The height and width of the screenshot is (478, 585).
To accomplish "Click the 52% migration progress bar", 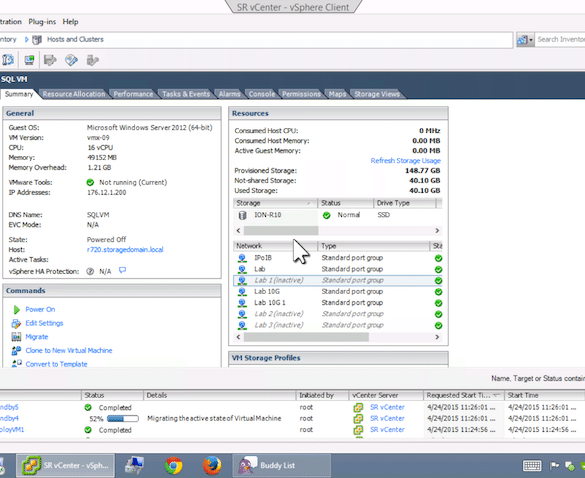I will coord(122,419).
